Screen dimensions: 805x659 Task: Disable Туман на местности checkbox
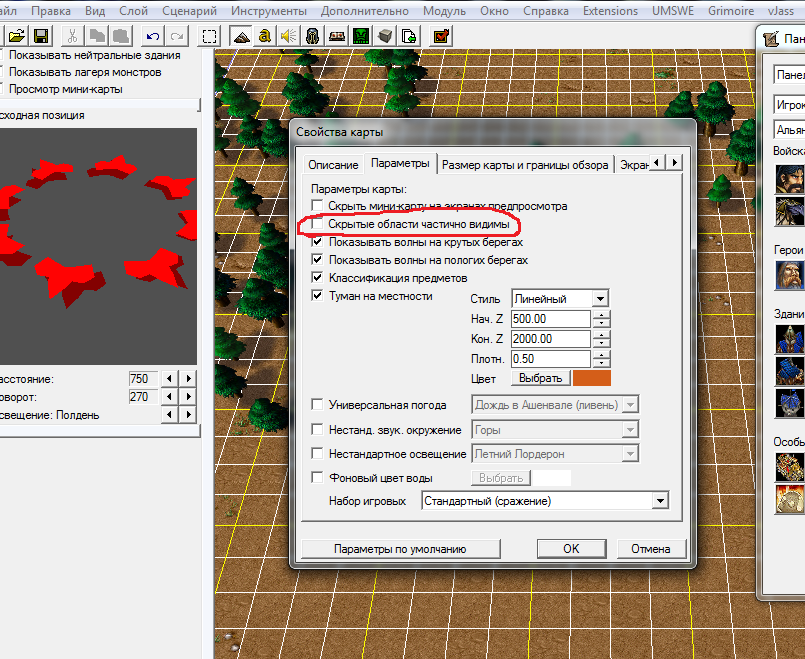pos(317,296)
